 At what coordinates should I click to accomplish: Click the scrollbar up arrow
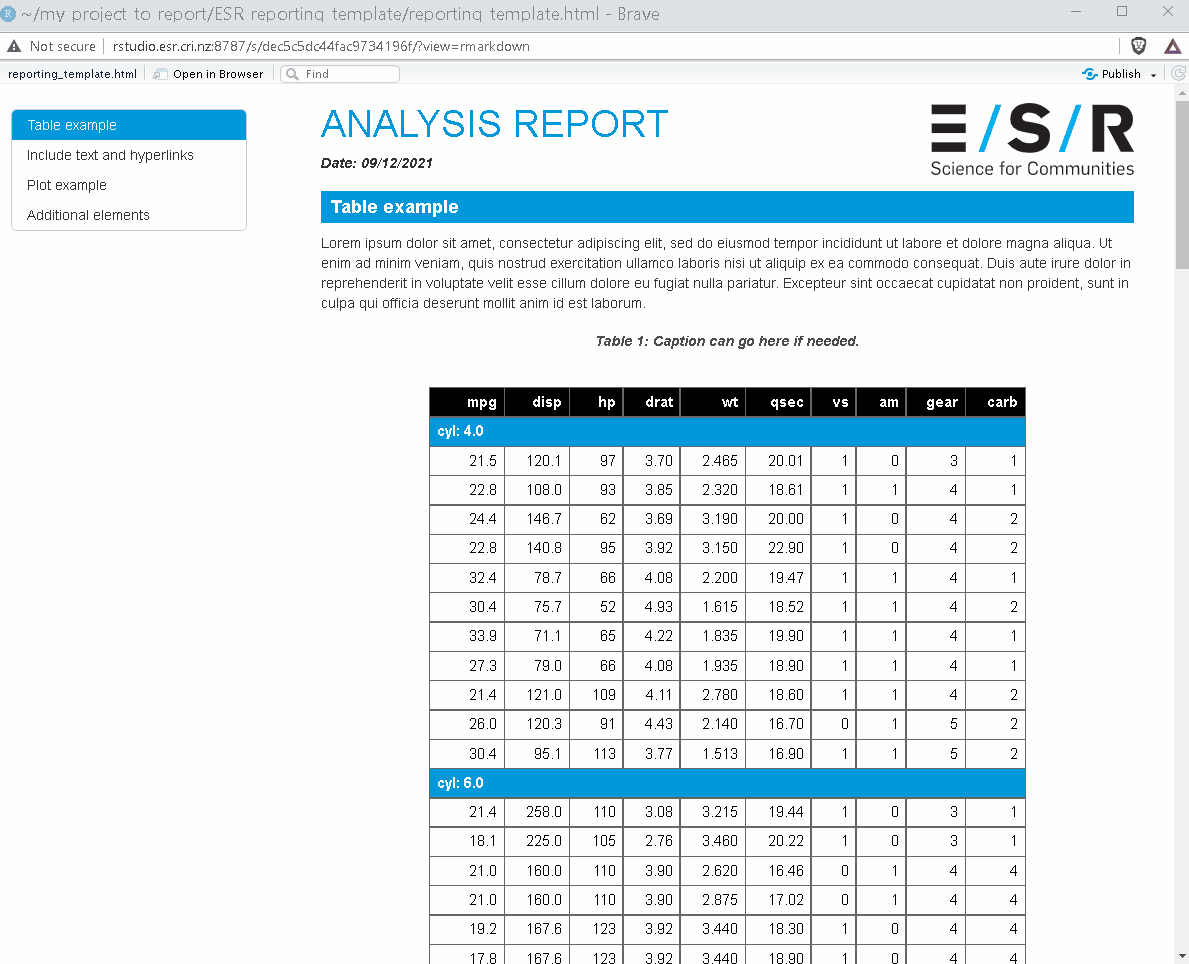(x=1182, y=93)
